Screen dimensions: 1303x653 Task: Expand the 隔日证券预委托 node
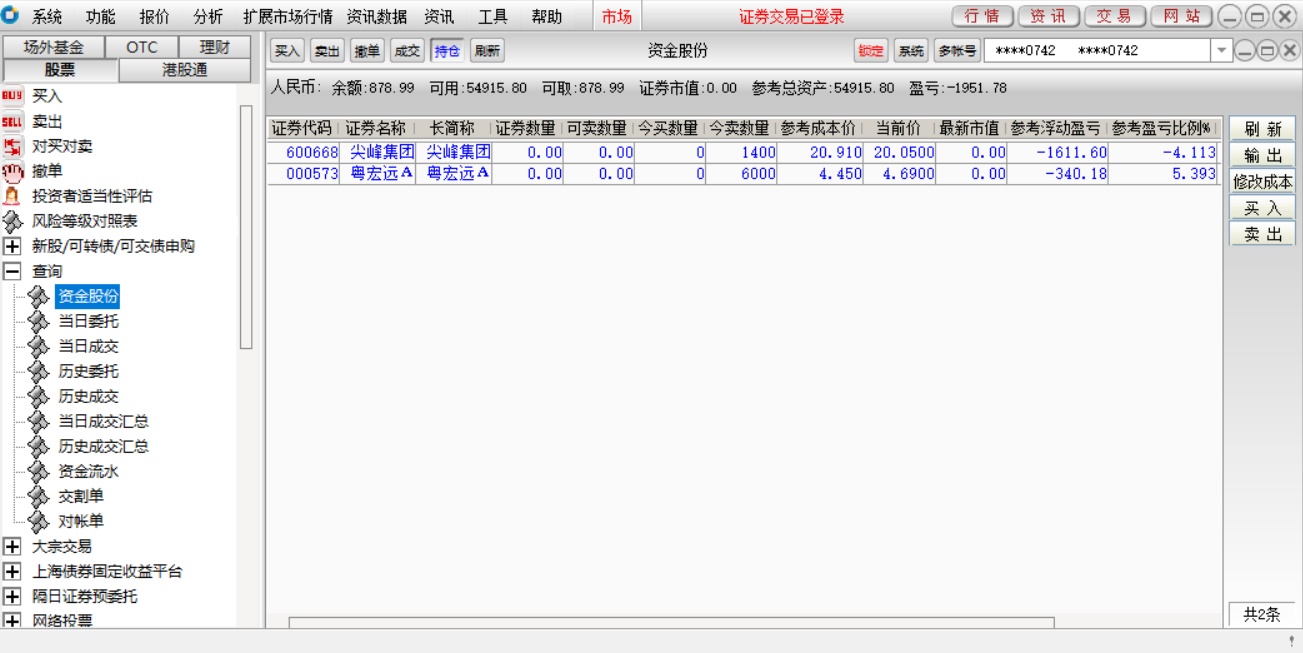pyautogui.click(x=12, y=596)
